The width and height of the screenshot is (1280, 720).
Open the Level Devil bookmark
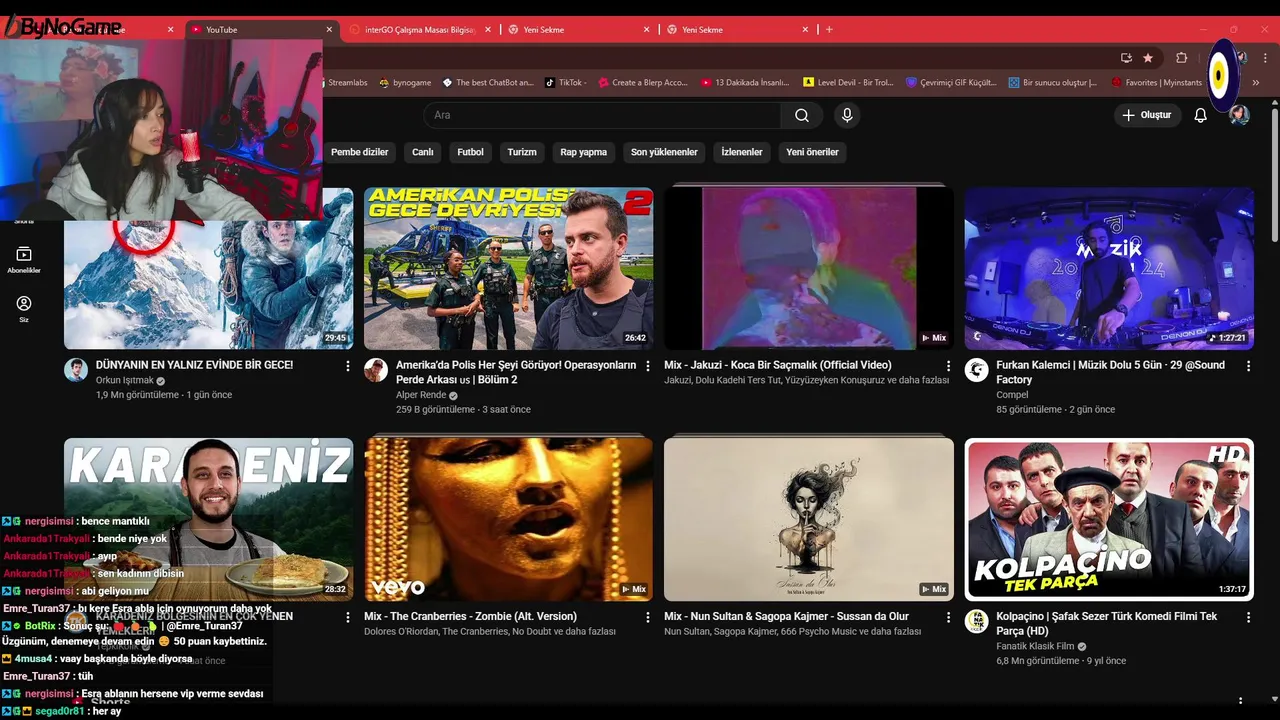point(849,83)
